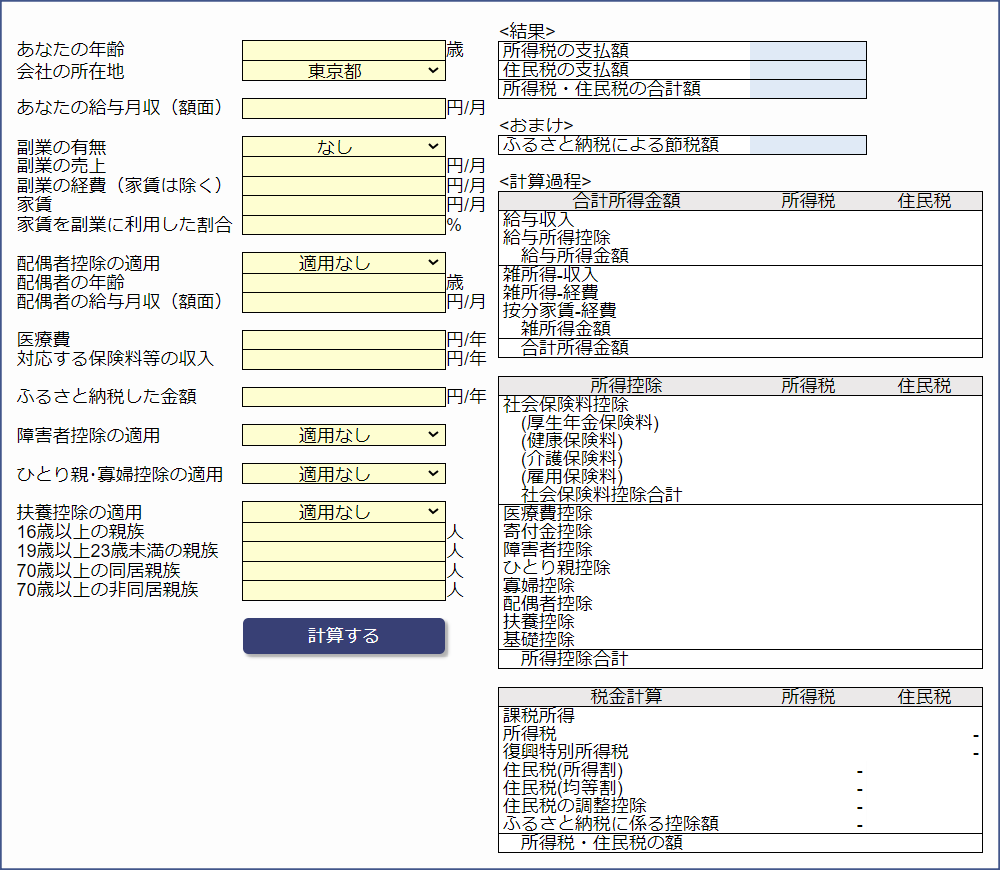The image size is (1000, 870).
Task: Click the 寄付金控除 row label
Action: (548, 531)
